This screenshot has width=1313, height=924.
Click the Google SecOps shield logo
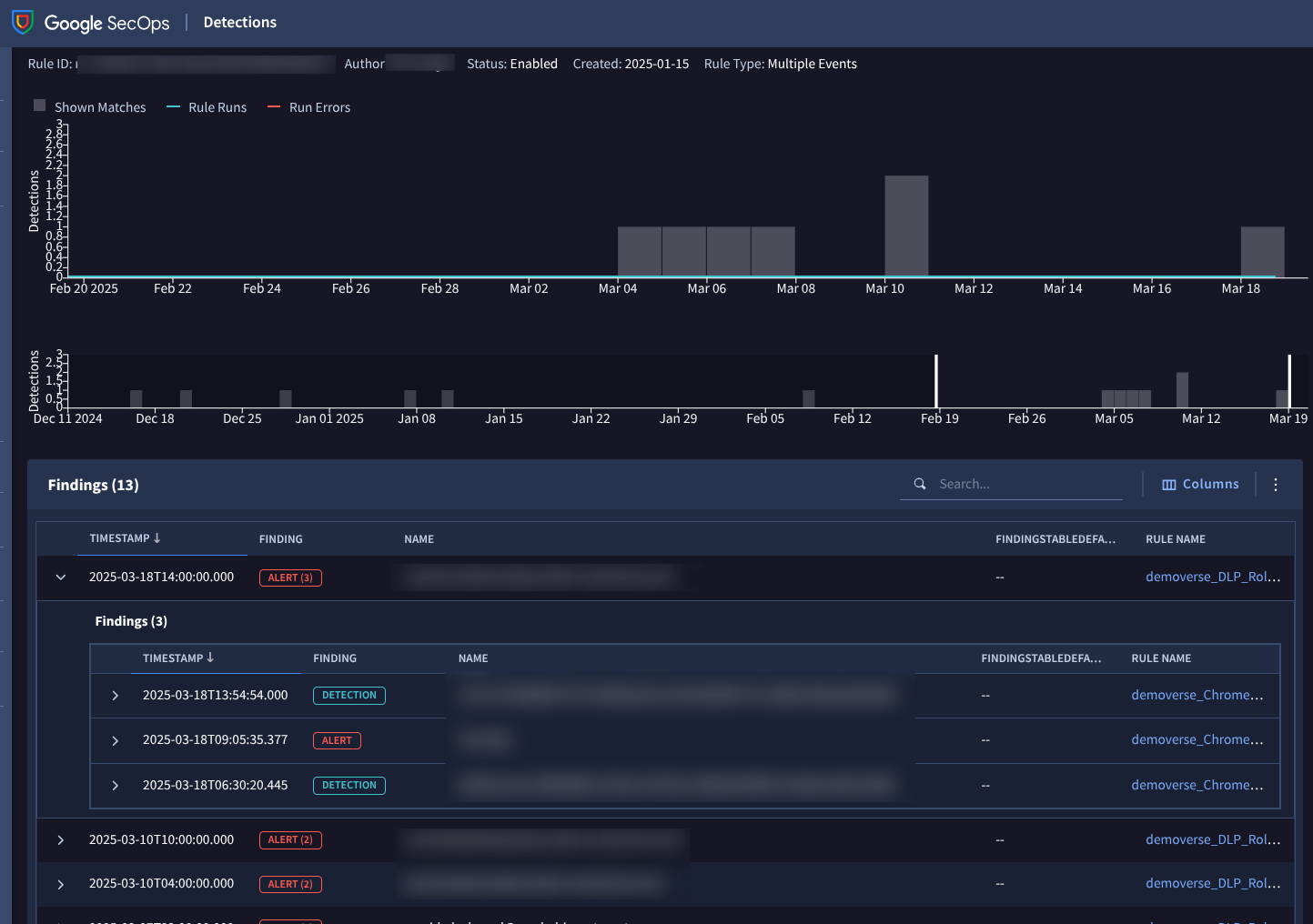coord(23,22)
